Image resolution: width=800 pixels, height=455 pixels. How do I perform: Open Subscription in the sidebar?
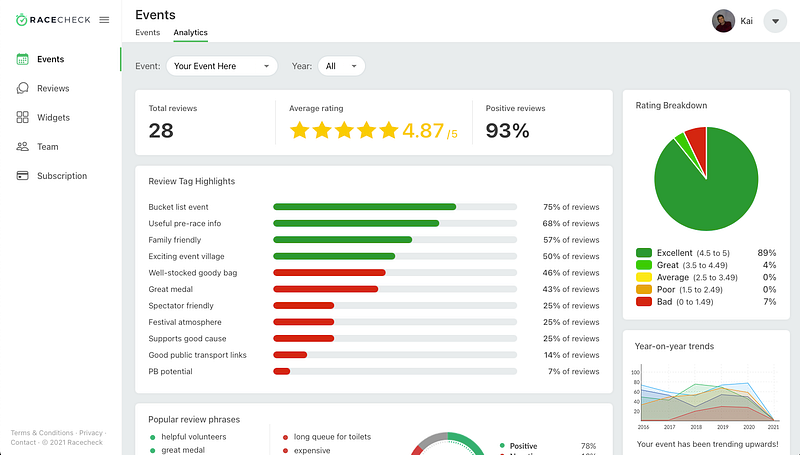62,175
